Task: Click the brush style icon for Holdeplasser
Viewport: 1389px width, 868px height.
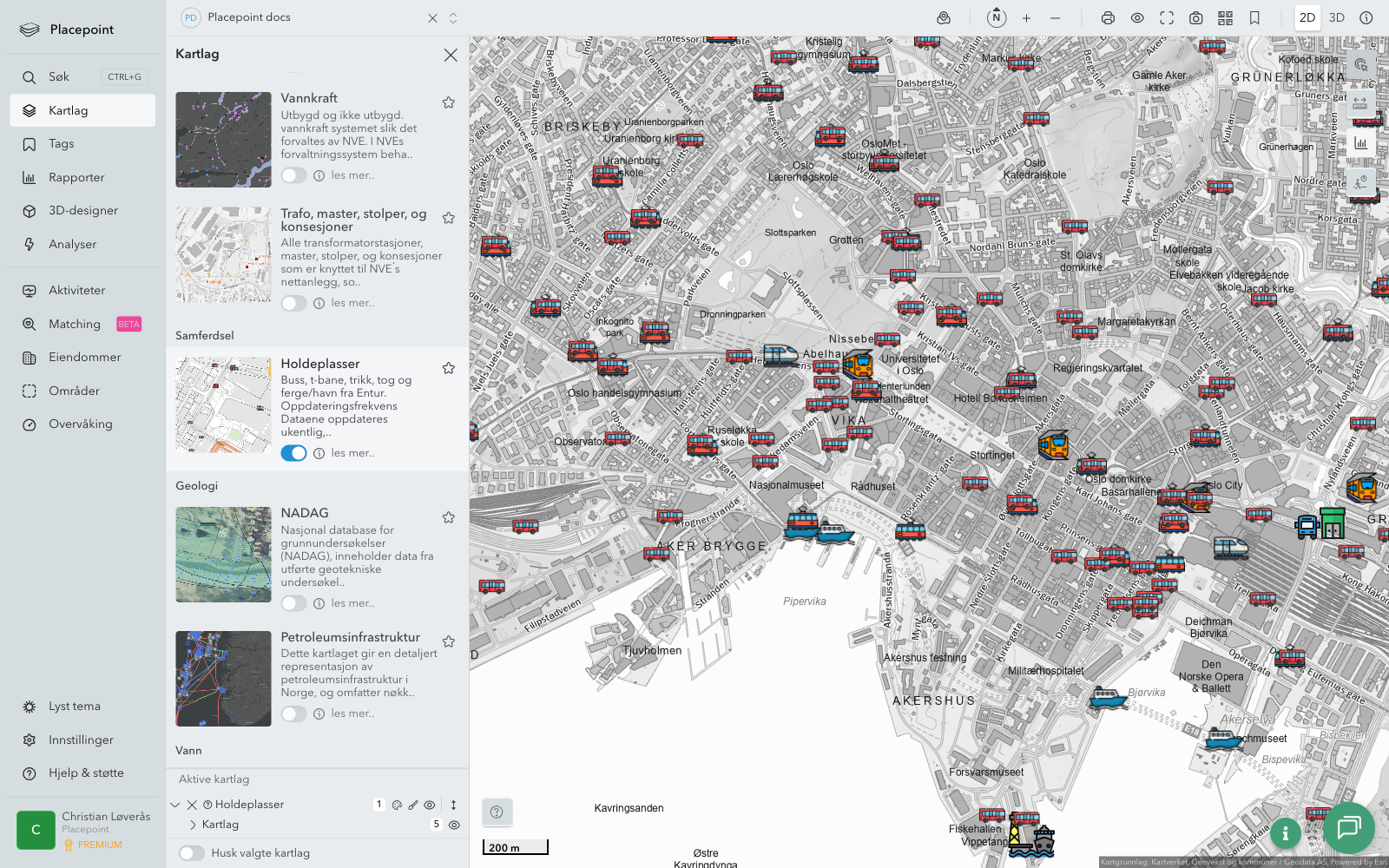Action: (413, 805)
